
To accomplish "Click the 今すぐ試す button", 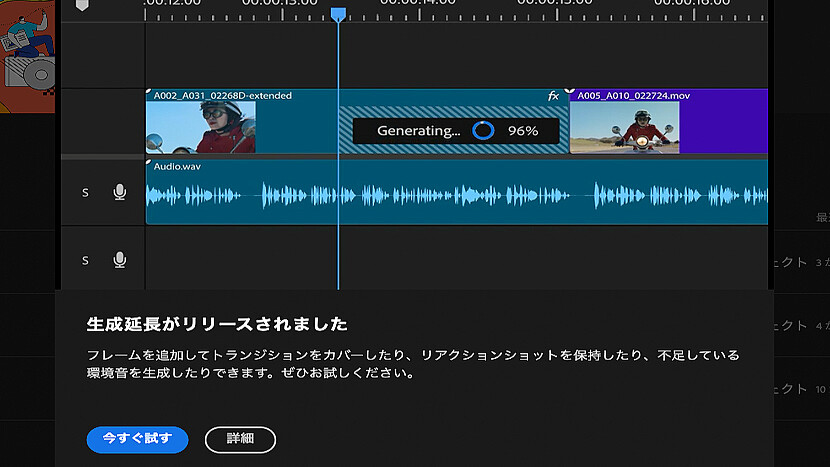I will coord(137,439).
